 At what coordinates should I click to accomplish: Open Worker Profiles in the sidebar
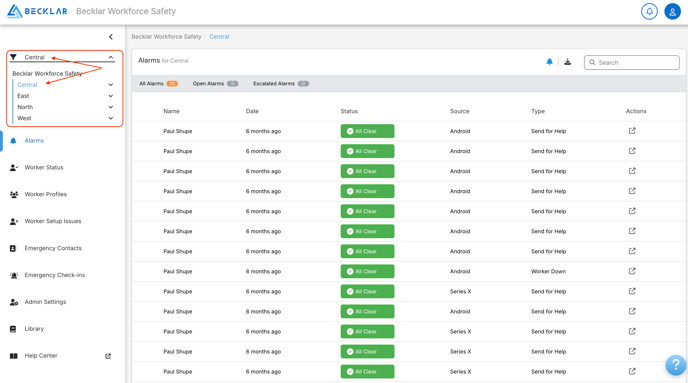click(46, 194)
